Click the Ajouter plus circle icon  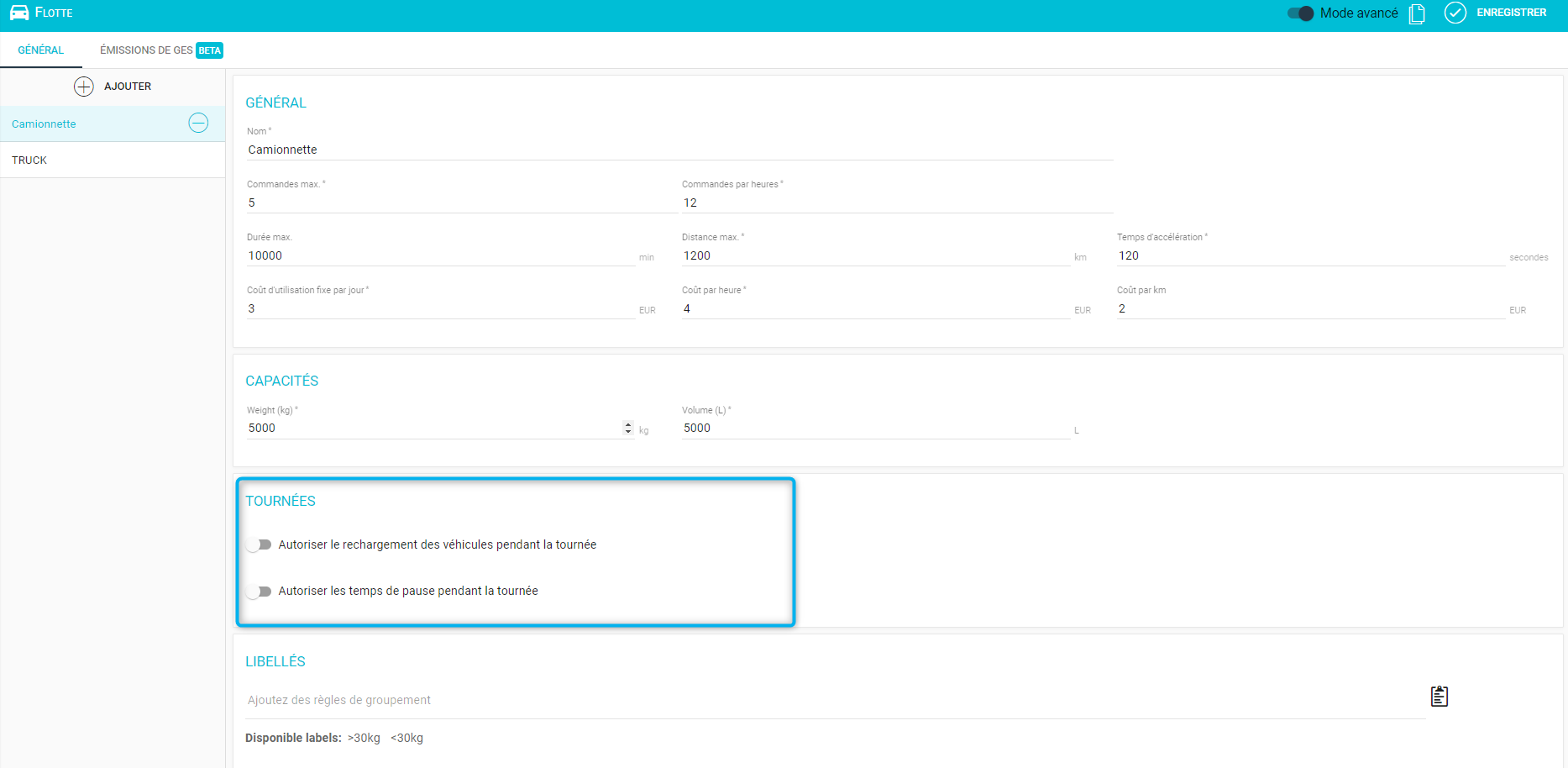(84, 87)
